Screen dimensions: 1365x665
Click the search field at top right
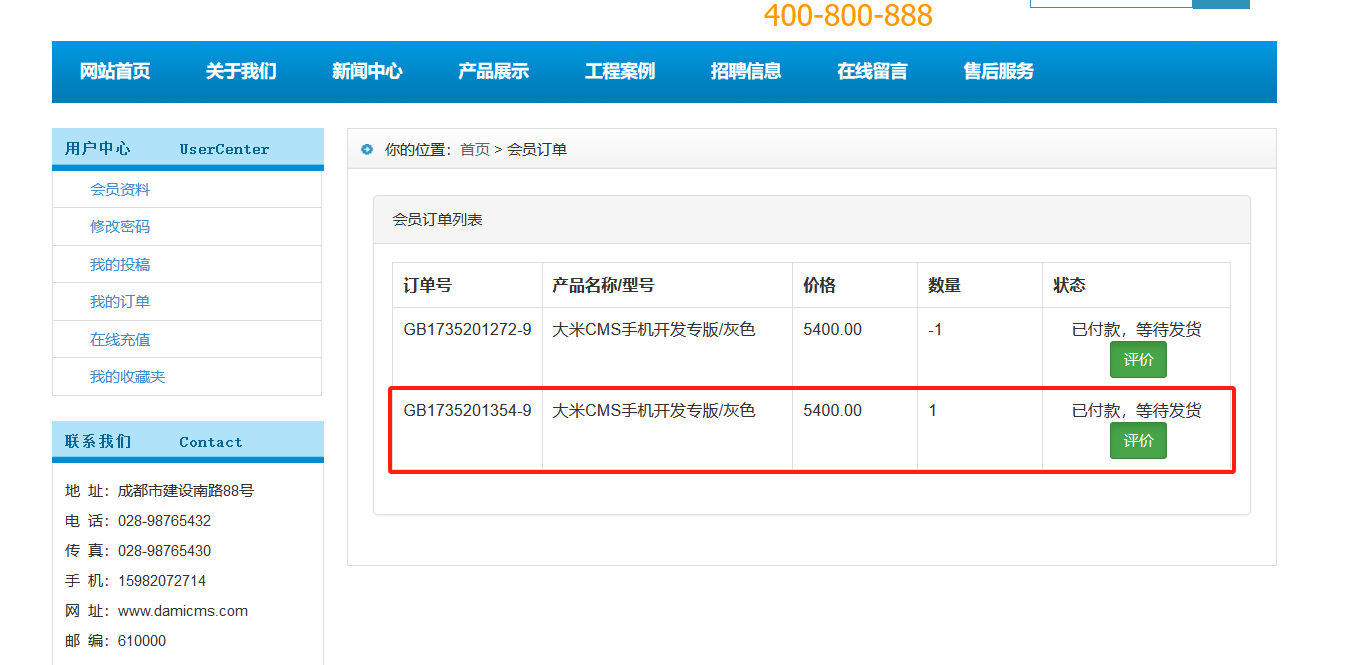1111,3
